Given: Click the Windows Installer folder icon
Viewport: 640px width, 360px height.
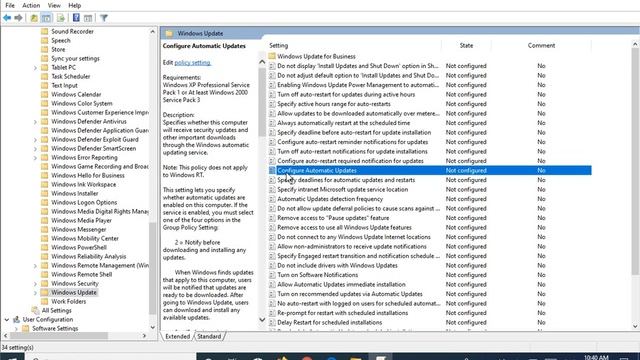Looking at the screenshot, I should pyautogui.click(x=45, y=193).
